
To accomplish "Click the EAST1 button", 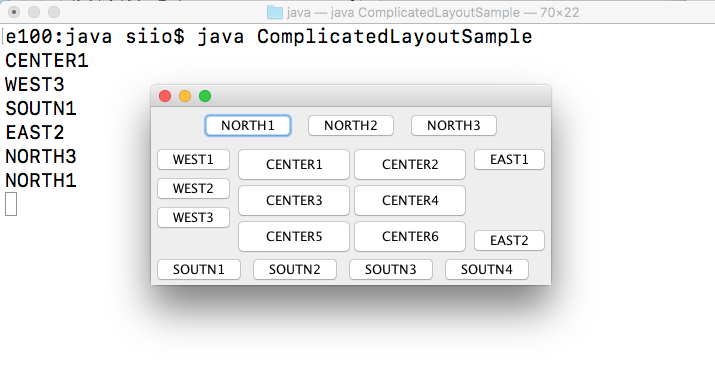I will pos(509,160).
